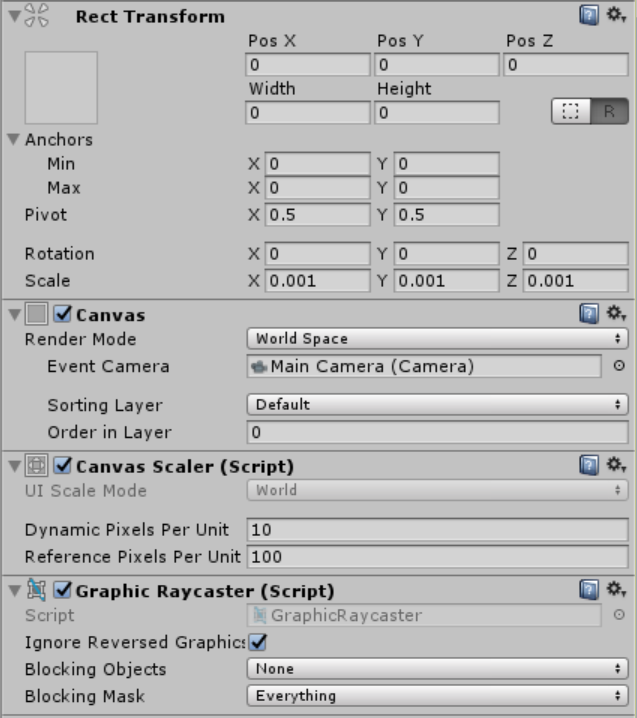Click the Scale label
This screenshot has height=718, width=637.
(48, 281)
